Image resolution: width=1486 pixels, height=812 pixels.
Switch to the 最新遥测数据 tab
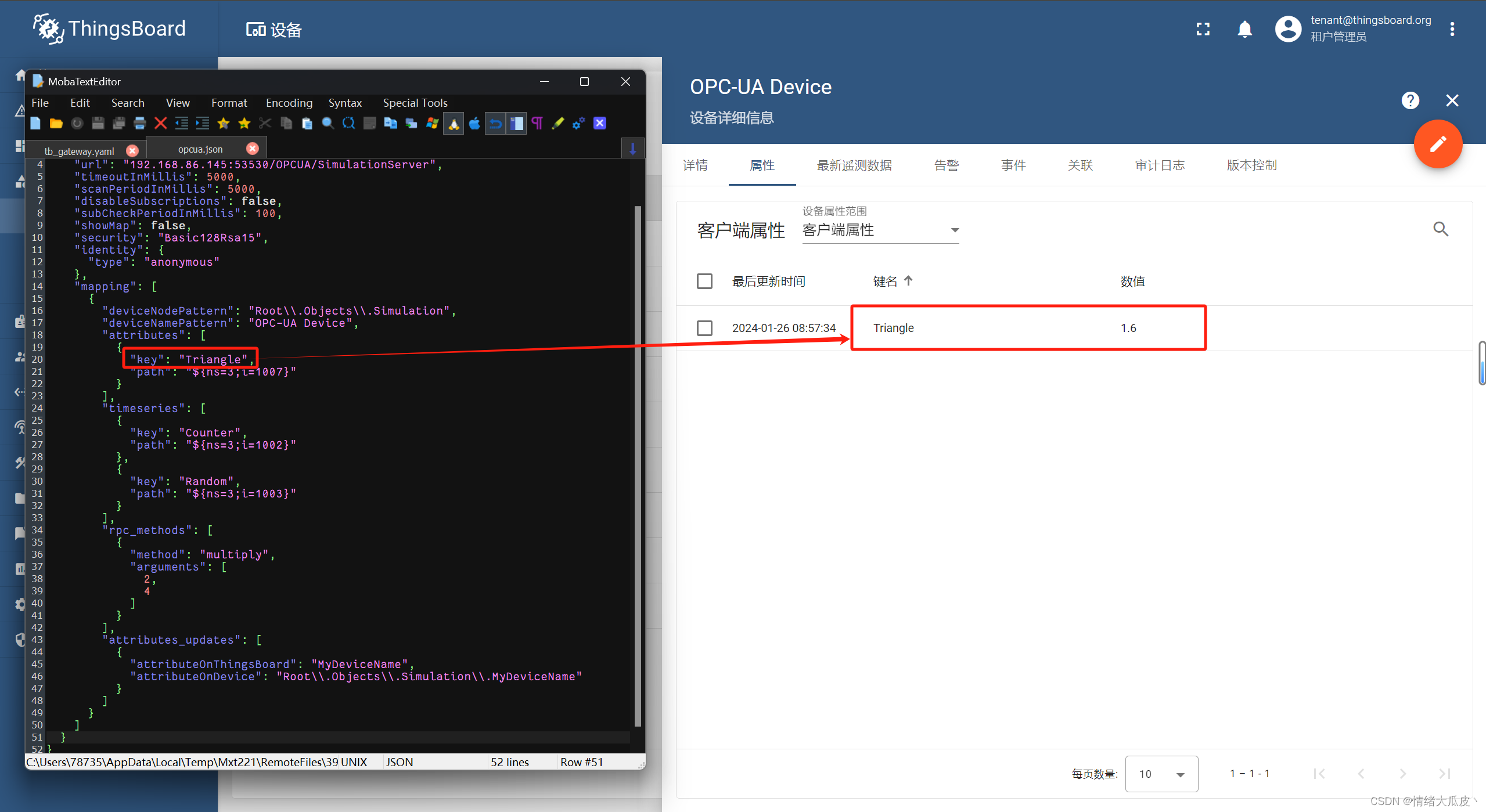pos(854,165)
